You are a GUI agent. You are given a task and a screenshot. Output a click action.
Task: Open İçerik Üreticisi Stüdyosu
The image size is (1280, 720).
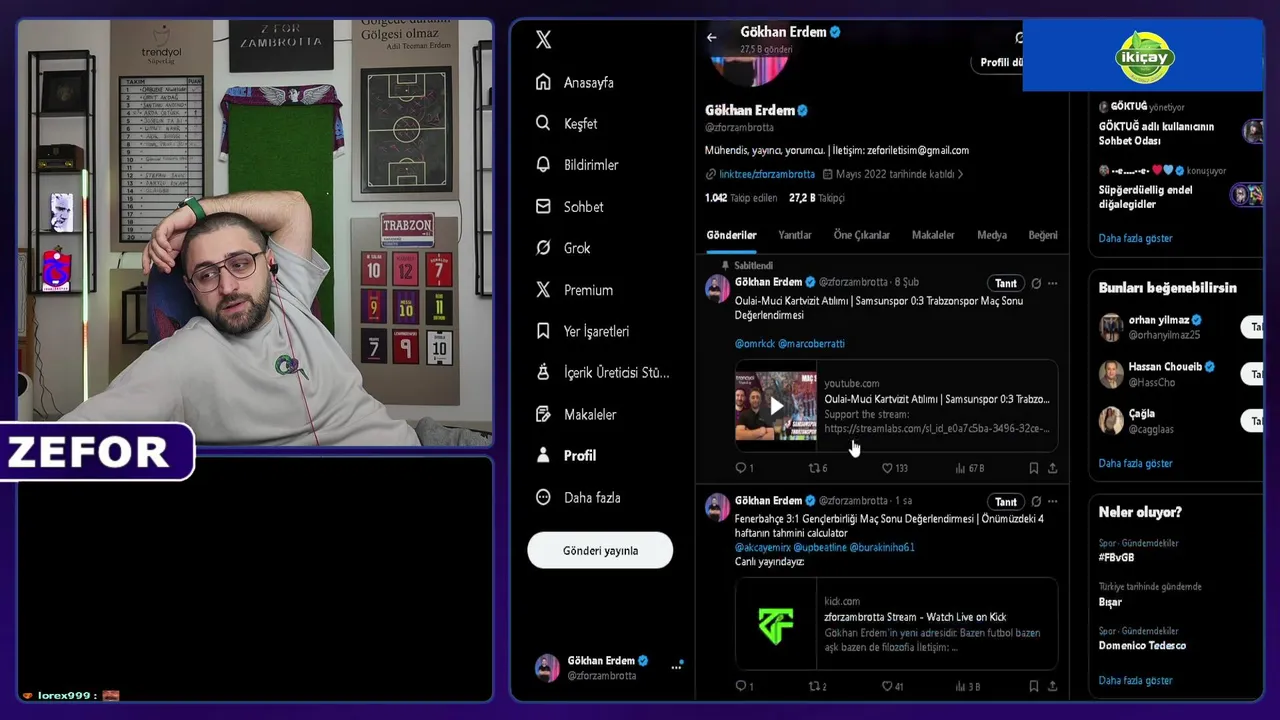coord(602,372)
